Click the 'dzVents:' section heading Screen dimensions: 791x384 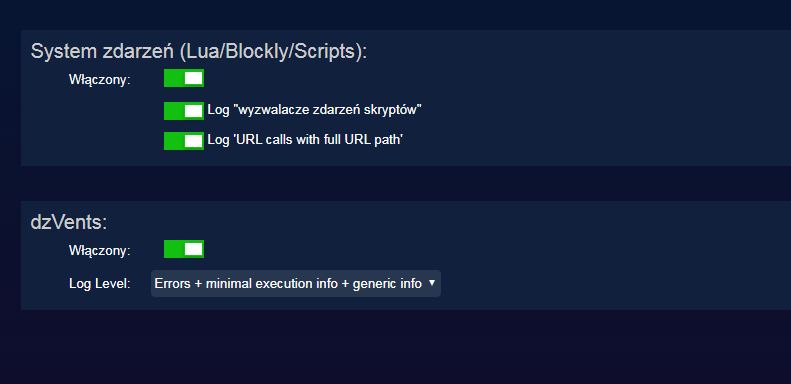point(69,222)
